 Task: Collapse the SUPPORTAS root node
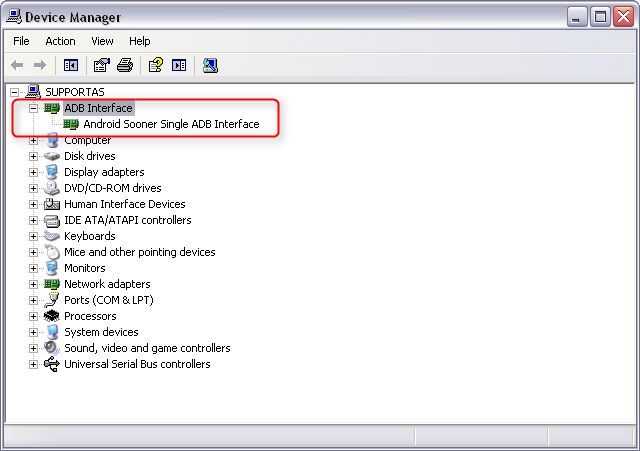(x=14, y=92)
